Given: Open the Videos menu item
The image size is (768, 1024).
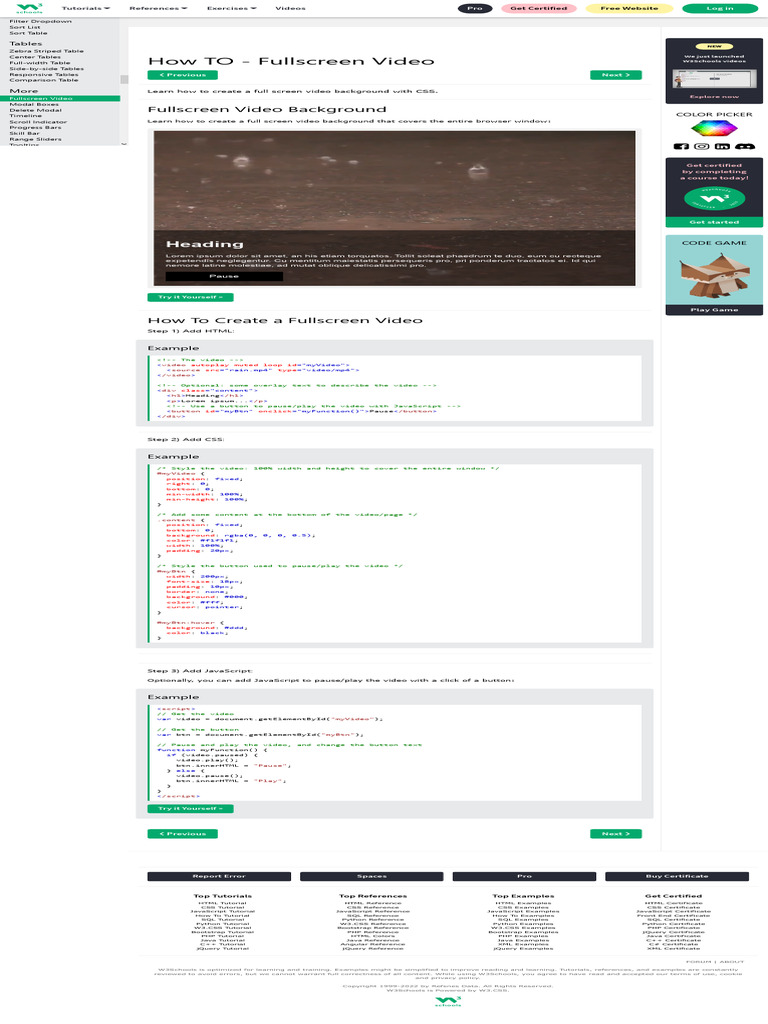Looking at the screenshot, I should 291,8.
